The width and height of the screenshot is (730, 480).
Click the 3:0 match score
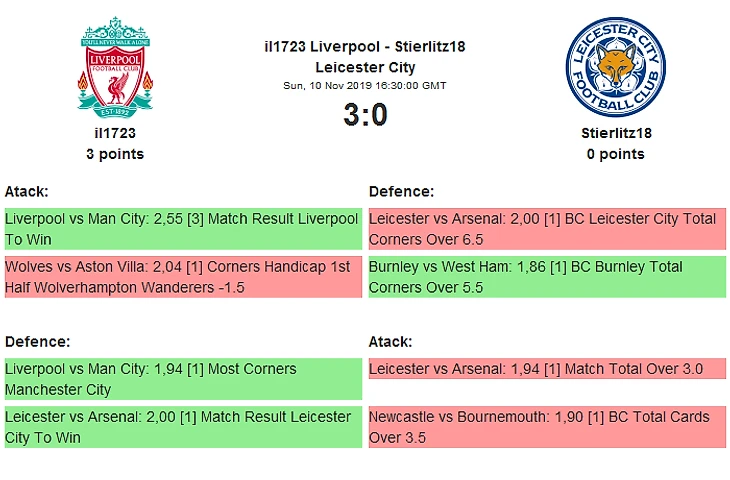pos(365,115)
